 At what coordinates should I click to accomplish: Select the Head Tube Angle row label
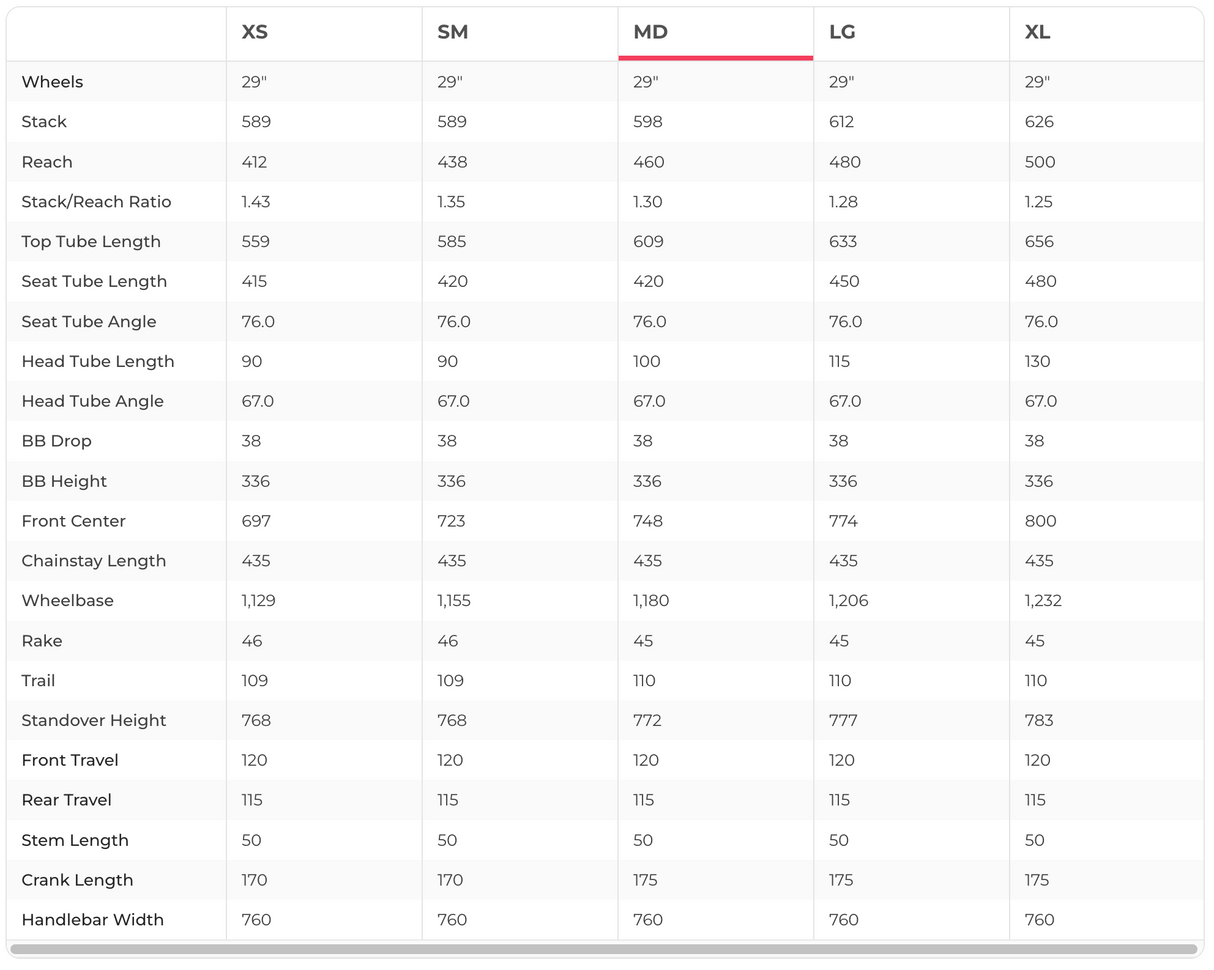point(92,401)
